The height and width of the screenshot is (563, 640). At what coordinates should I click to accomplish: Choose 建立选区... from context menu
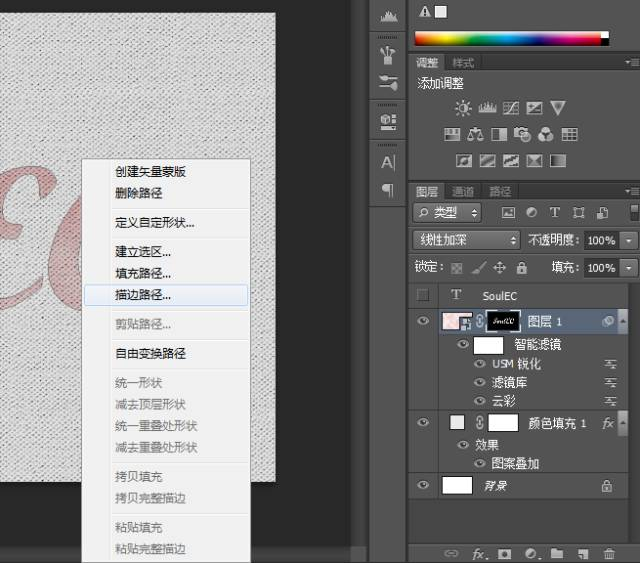[x=143, y=251]
